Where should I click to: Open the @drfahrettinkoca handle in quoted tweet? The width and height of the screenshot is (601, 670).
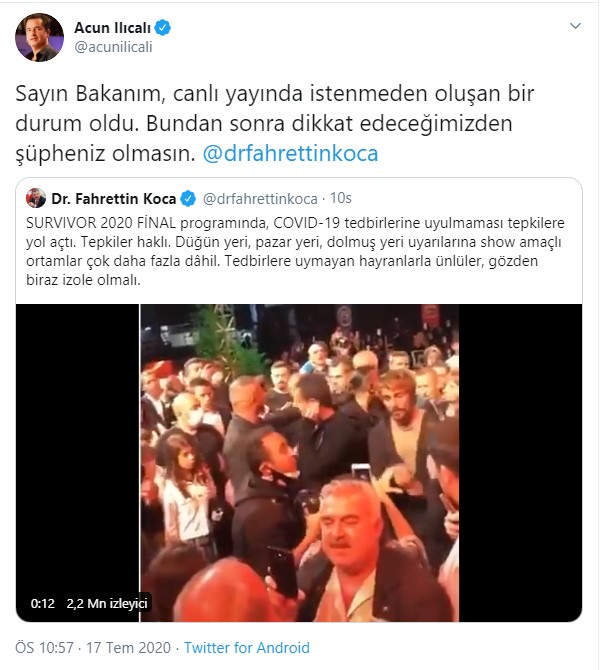tap(260, 199)
